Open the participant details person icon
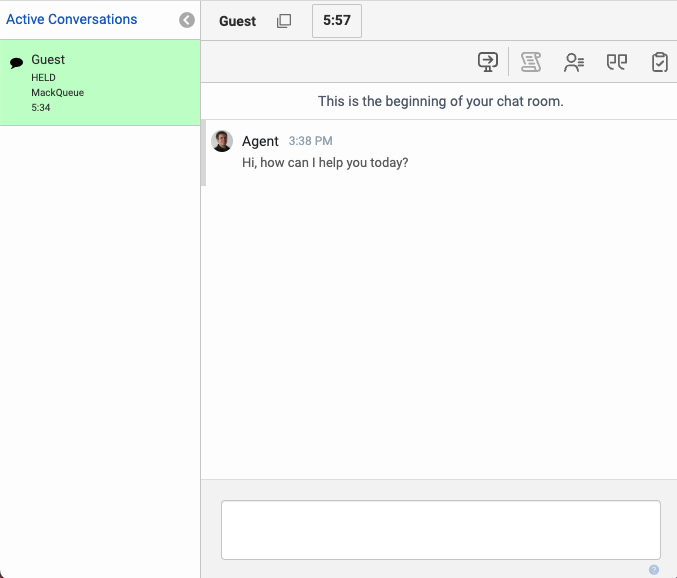This screenshot has height=578, width=677. (574, 62)
